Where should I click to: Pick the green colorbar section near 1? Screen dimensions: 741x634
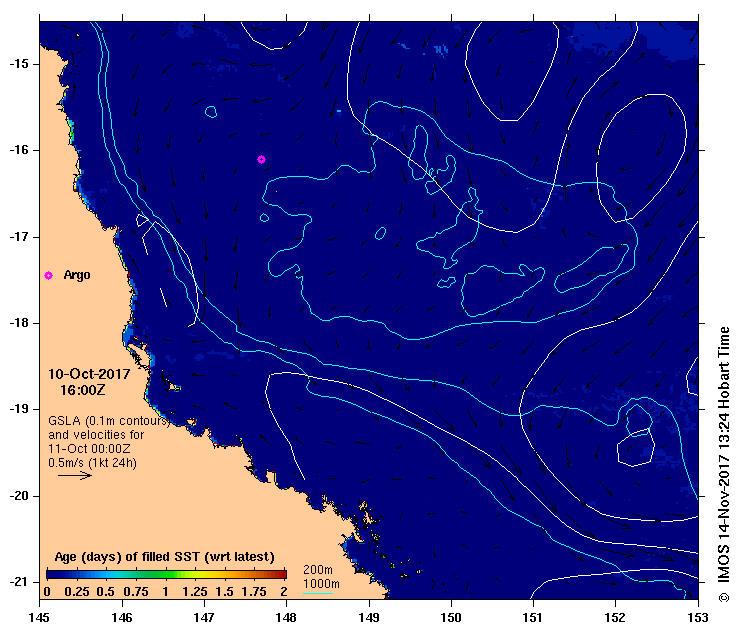(x=168, y=575)
